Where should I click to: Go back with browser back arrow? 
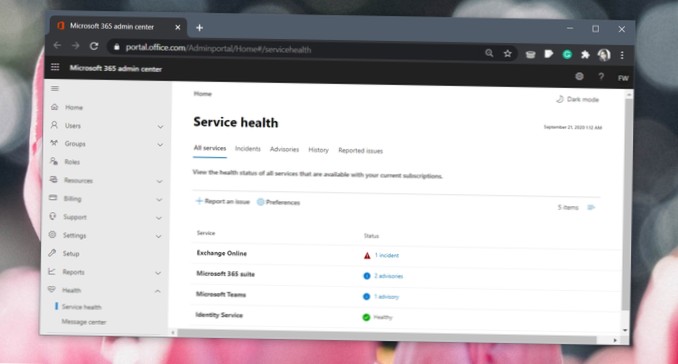coord(57,45)
